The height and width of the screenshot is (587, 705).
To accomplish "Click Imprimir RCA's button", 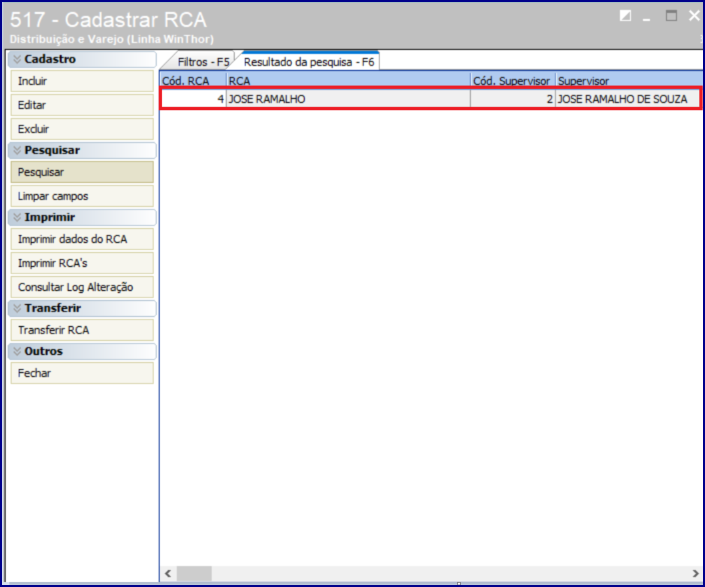I will point(82,263).
